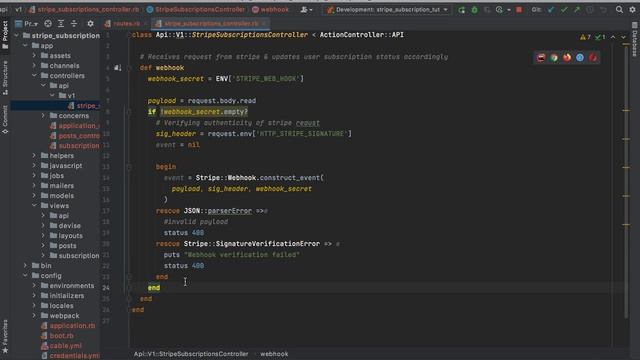Close the stripe_subscriptions_controller.rb tab
The height and width of the screenshot is (360, 640).
[x=264, y=24]
